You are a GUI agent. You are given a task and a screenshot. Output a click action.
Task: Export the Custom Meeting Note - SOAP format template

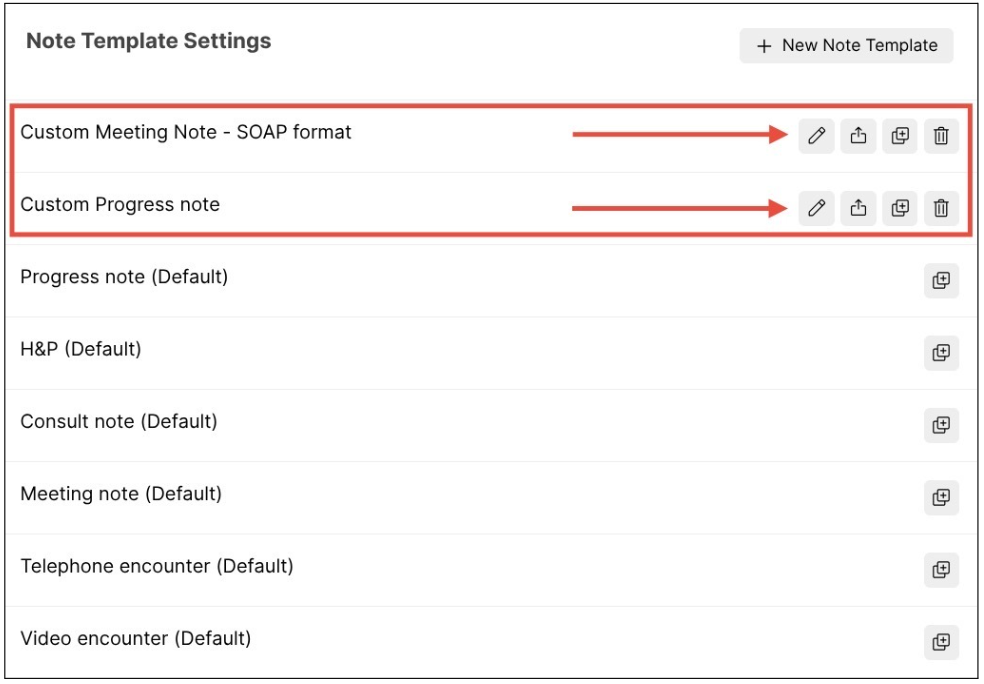857,134
